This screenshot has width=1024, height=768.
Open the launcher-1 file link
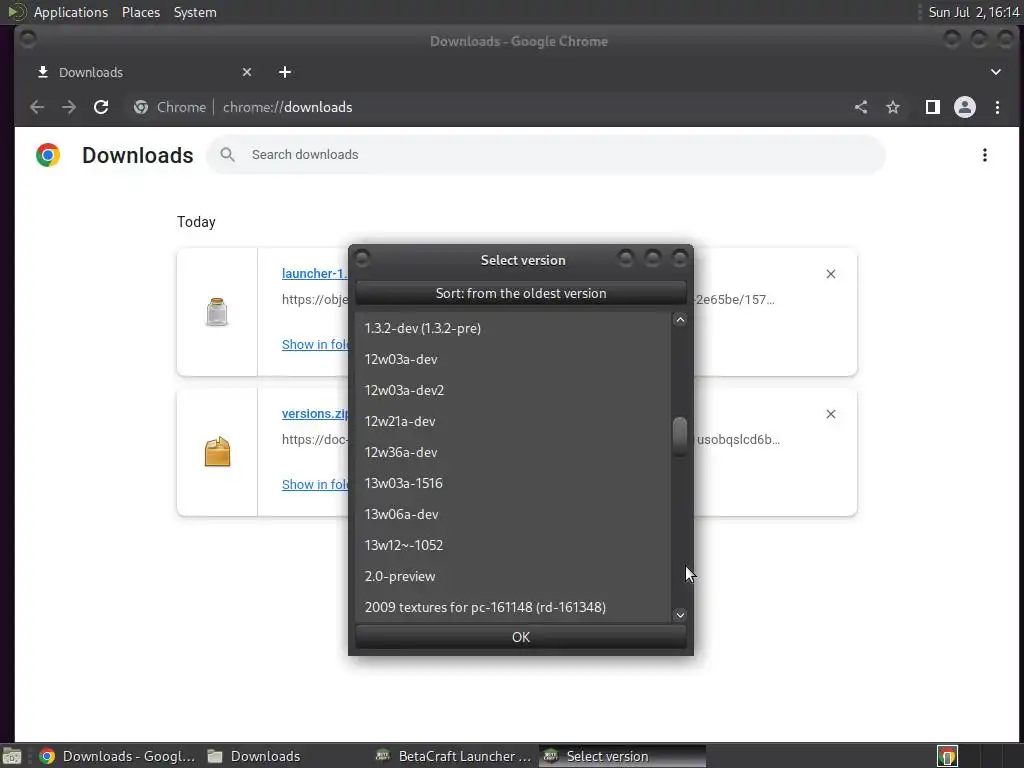pyautogui.click(x=315, y=274)
